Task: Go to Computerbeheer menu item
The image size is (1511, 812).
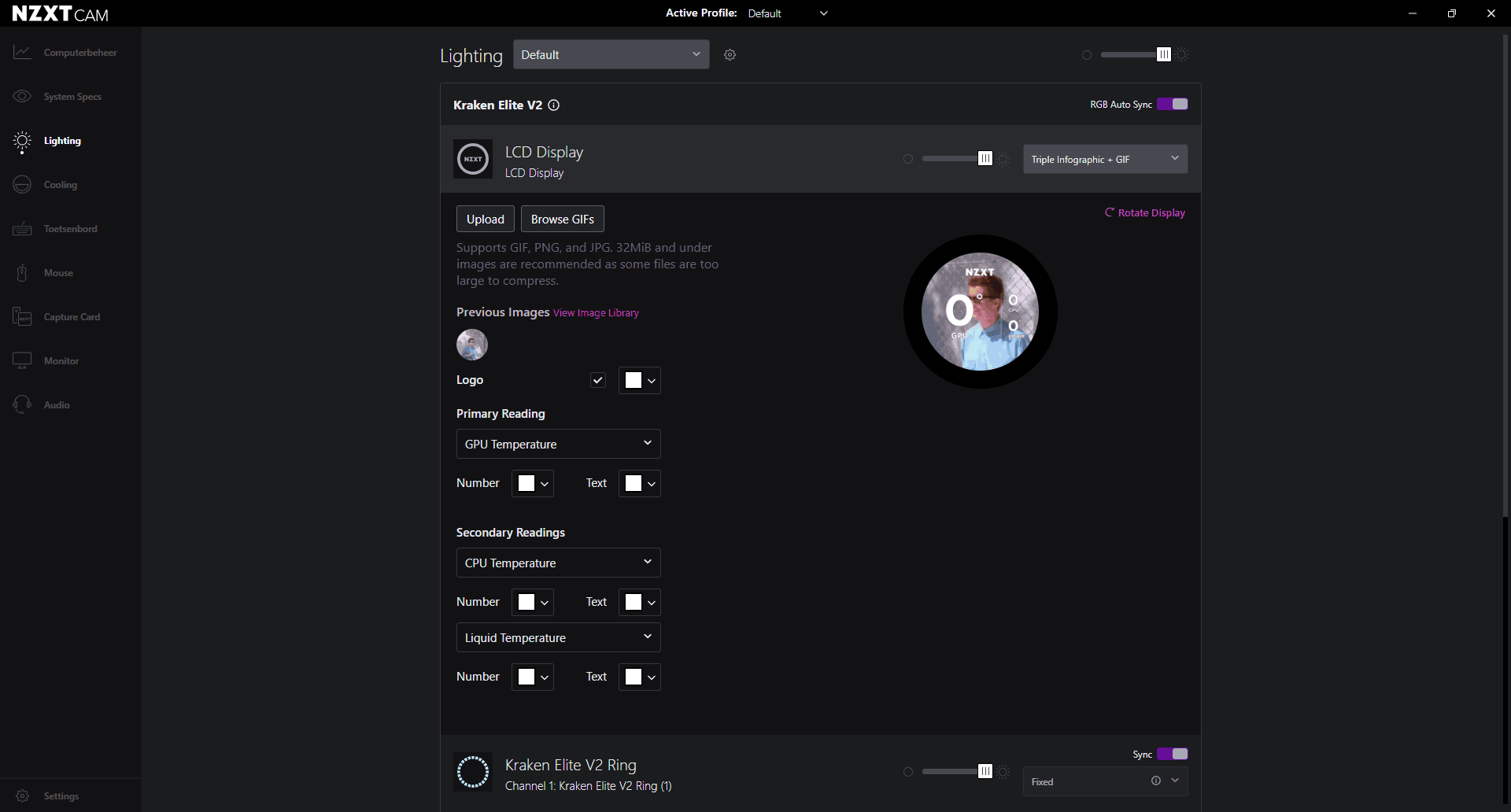Action: coord(80,53)
